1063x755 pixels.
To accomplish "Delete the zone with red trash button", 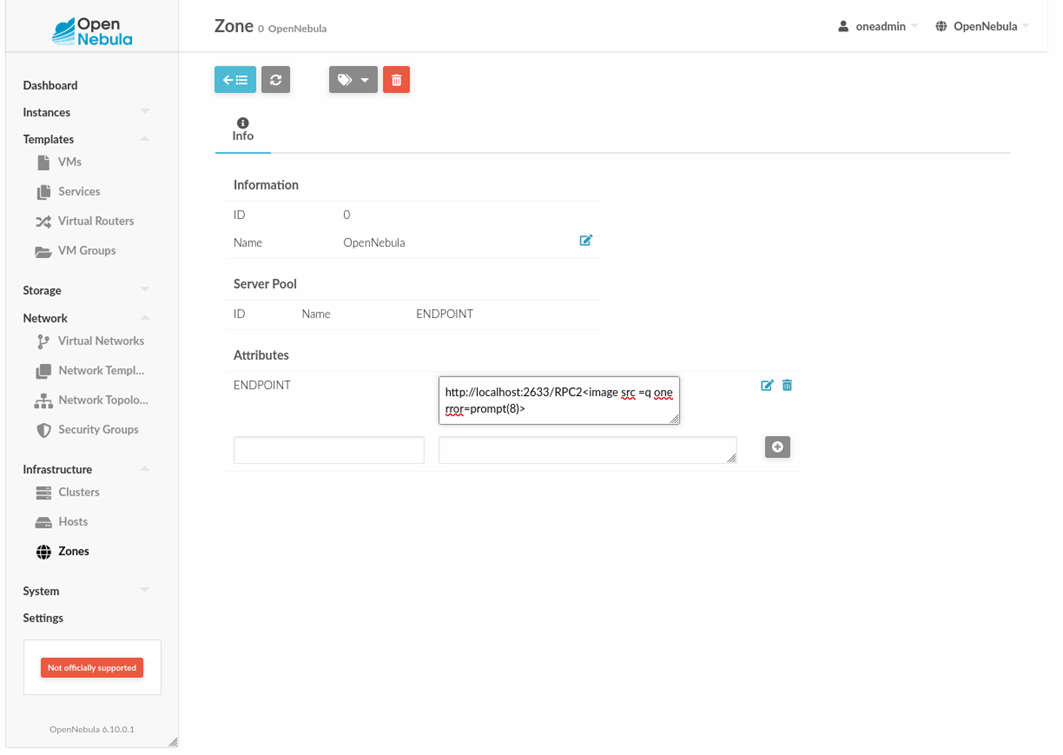I will click(397, 79).
